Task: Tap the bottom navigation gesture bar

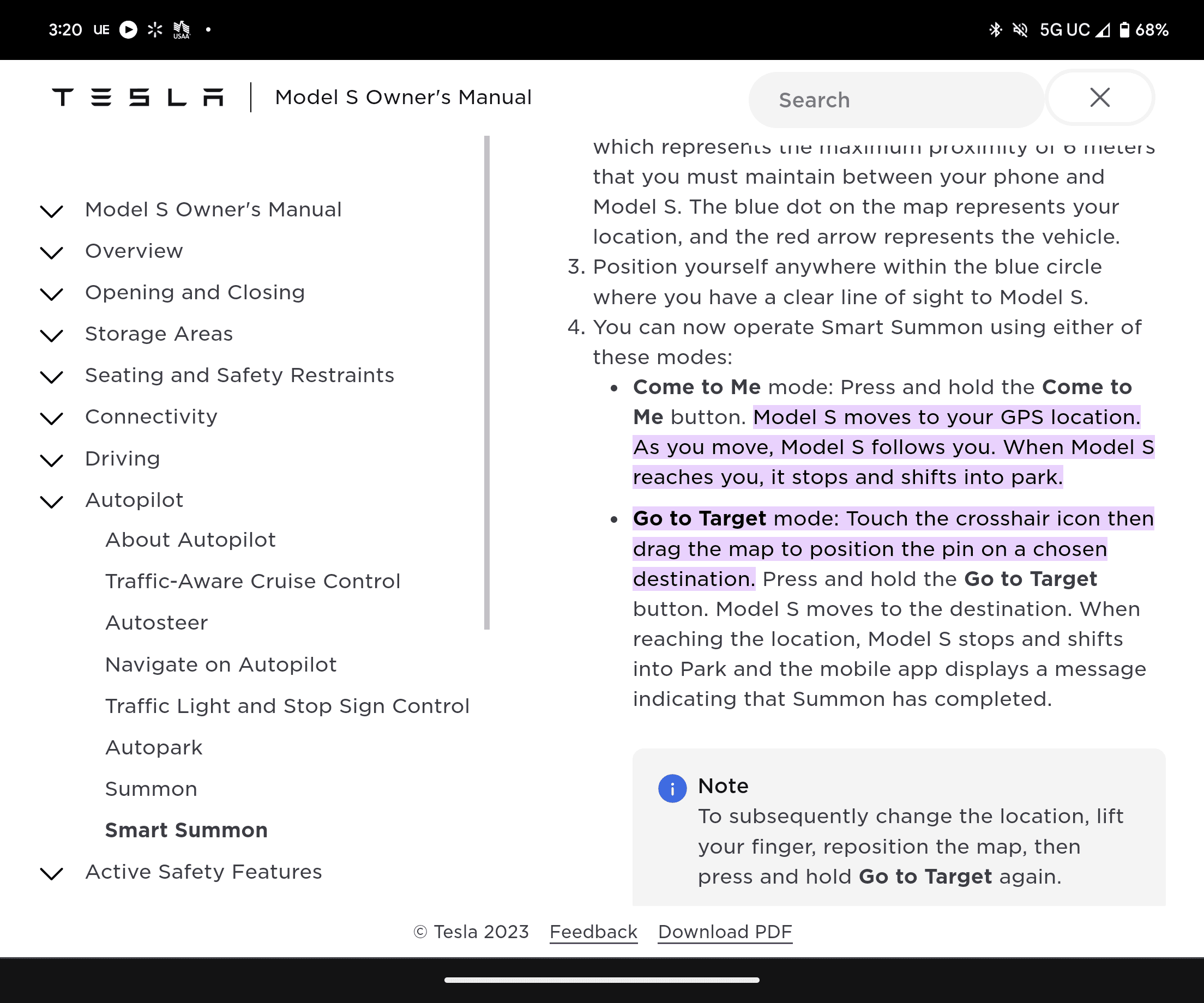Action: (x=602, y=980)
